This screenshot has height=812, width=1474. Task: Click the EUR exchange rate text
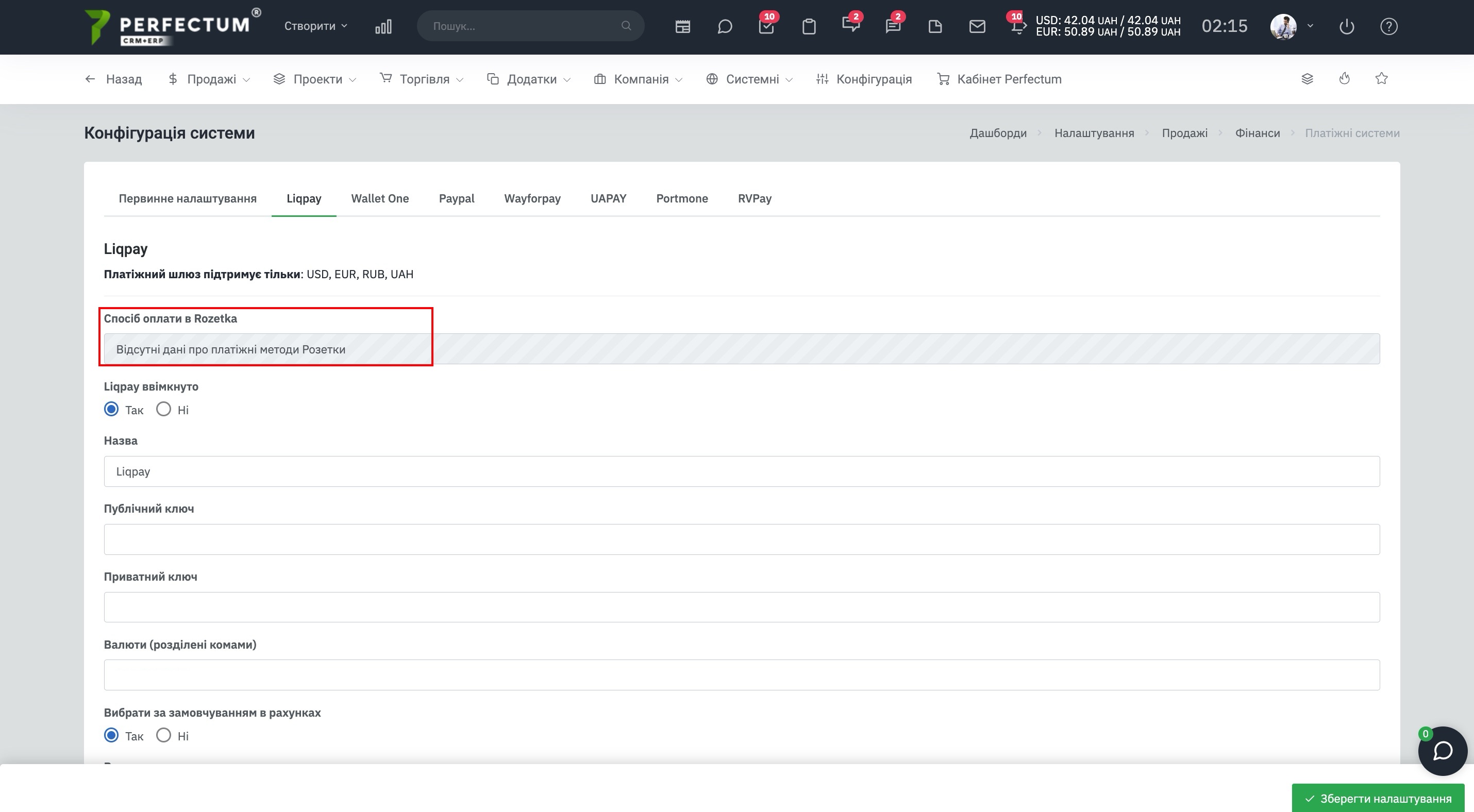click(1108, 32)
